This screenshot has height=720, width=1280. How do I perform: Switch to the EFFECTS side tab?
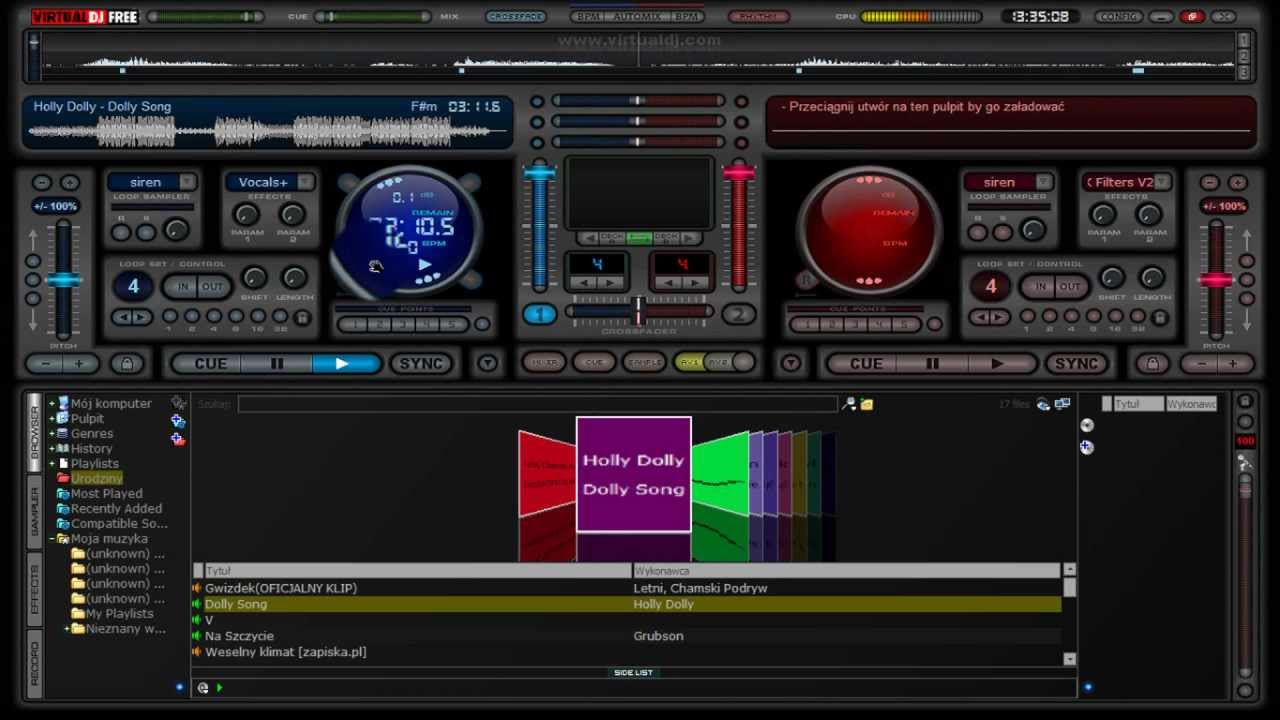[35, 589]
